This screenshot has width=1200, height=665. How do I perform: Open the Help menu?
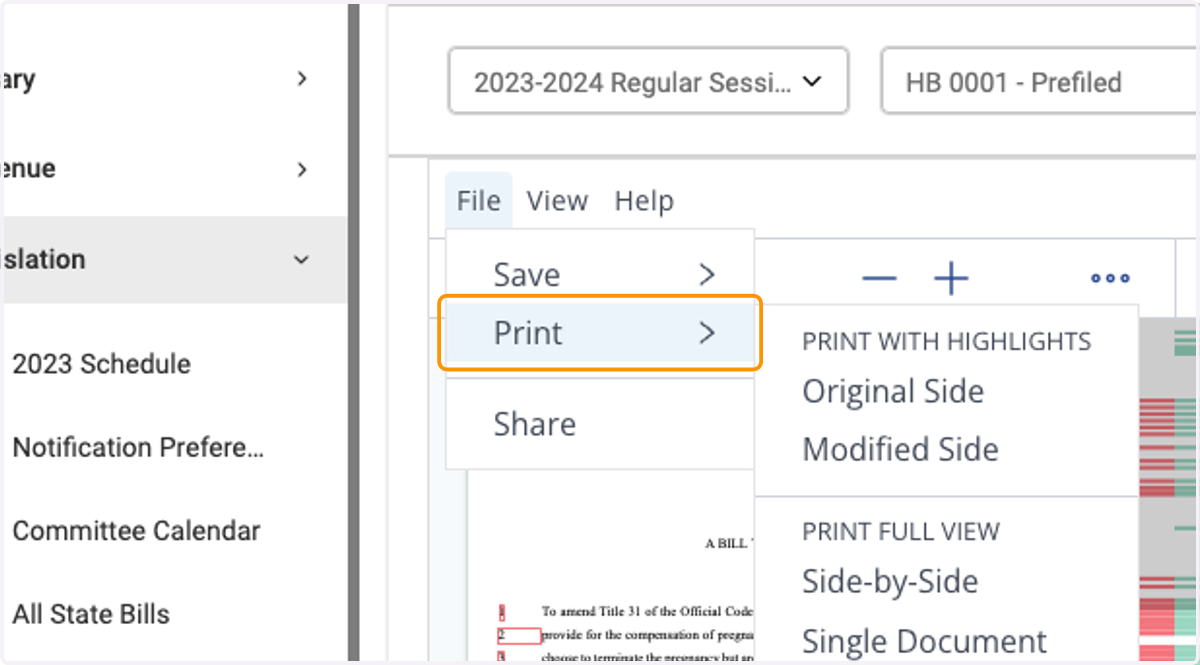click(x=644, y=200)
